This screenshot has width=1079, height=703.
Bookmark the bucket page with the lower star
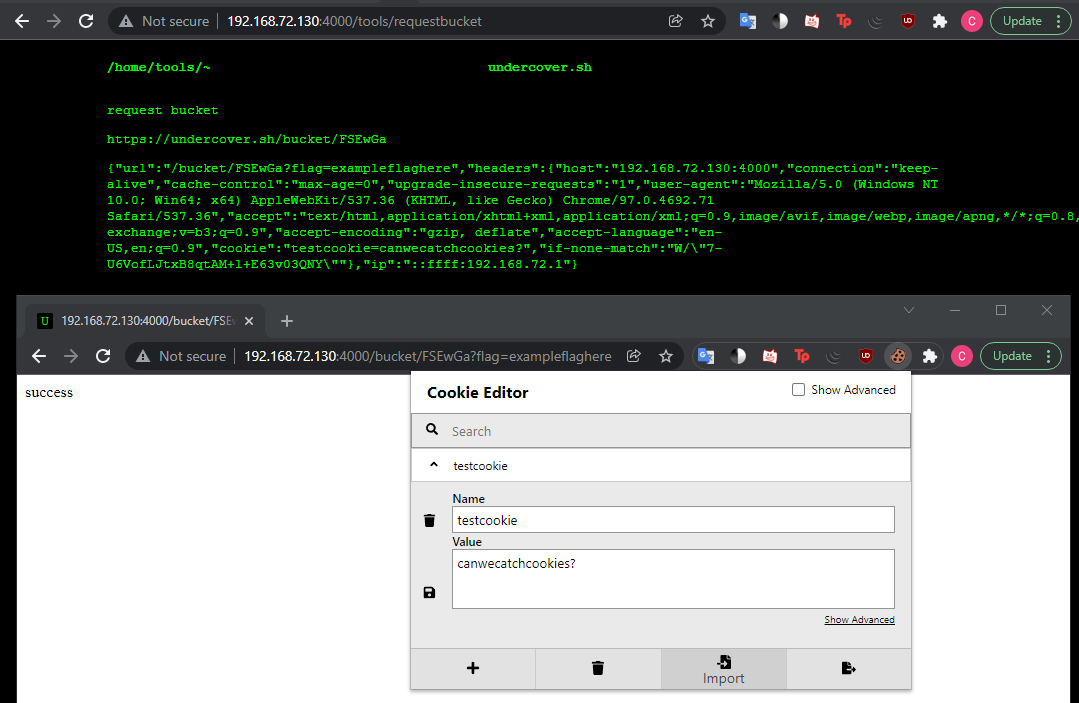coord(665,356)
